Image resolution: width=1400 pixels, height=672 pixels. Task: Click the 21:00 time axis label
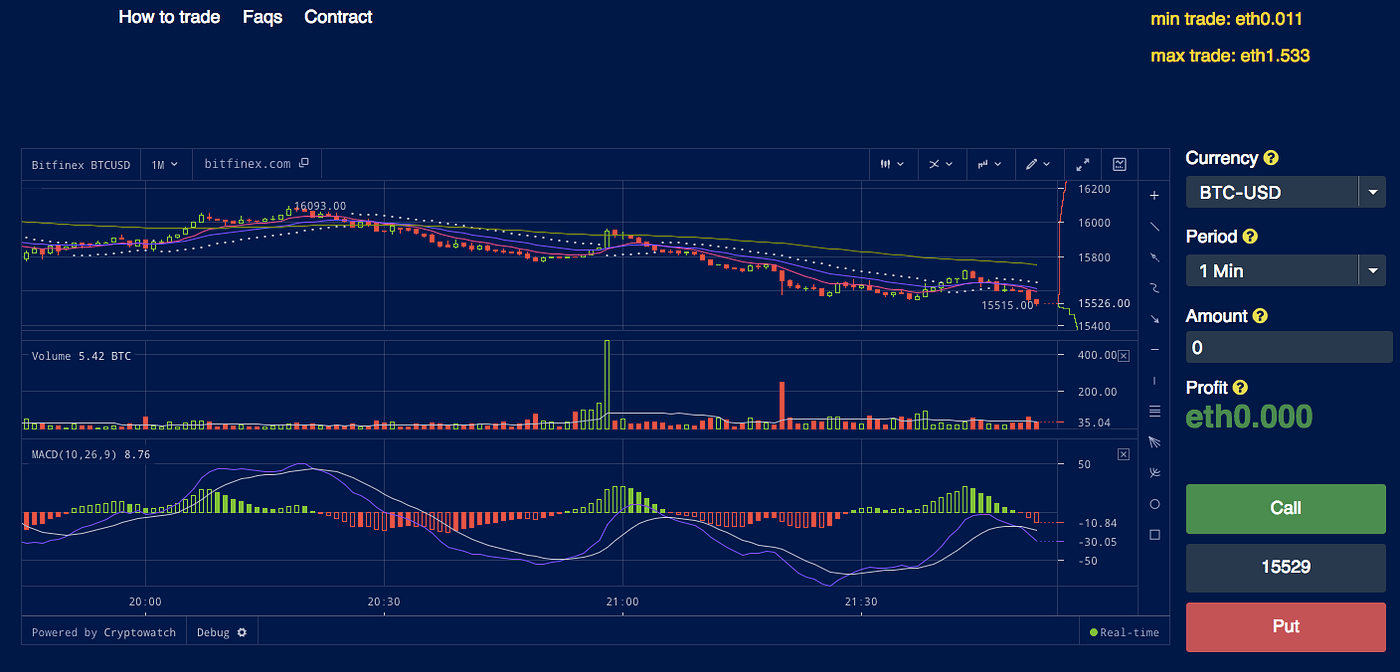coord(622,602)
